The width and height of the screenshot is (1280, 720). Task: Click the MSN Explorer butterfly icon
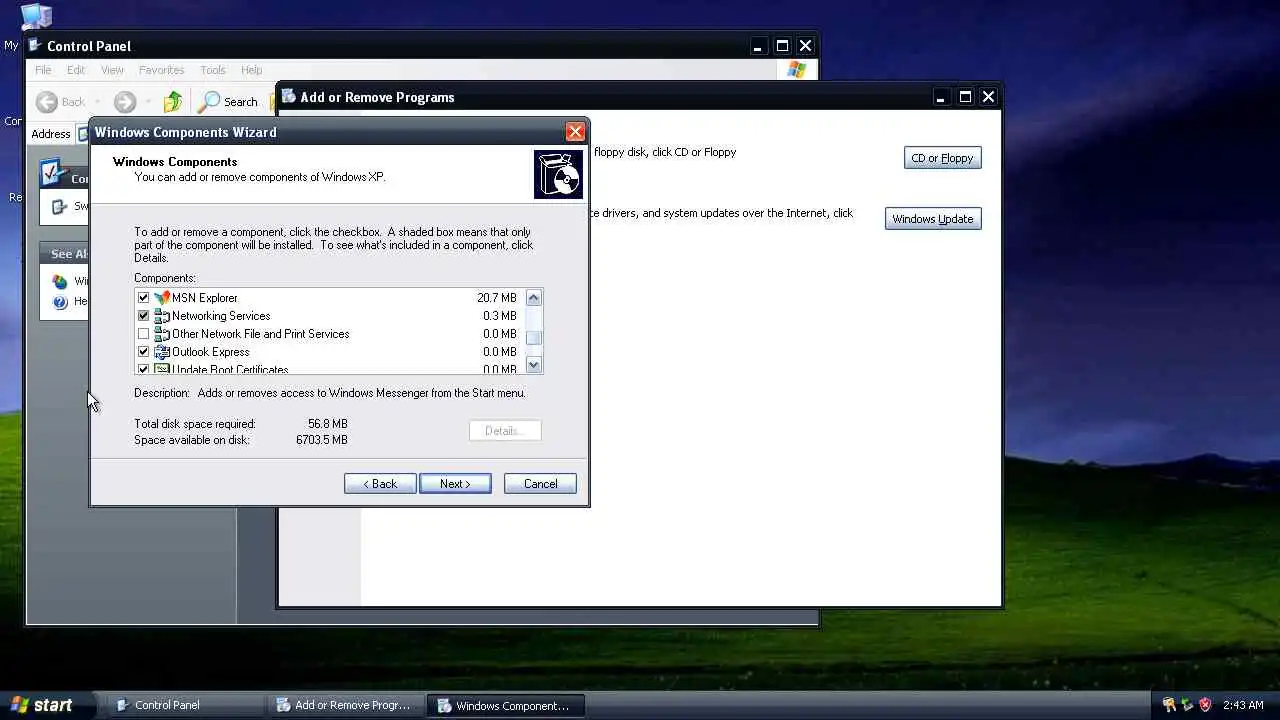tap(162, 298)
